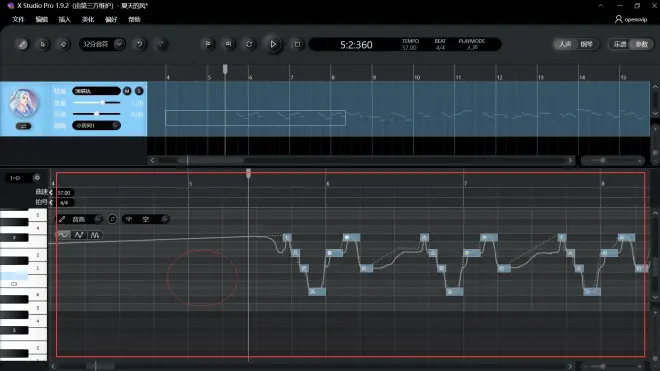This screenshot has width=660, height=371.
Task: Click the playhead marker on track ruler
Action: pyautogui.click(x=225, y=69)
